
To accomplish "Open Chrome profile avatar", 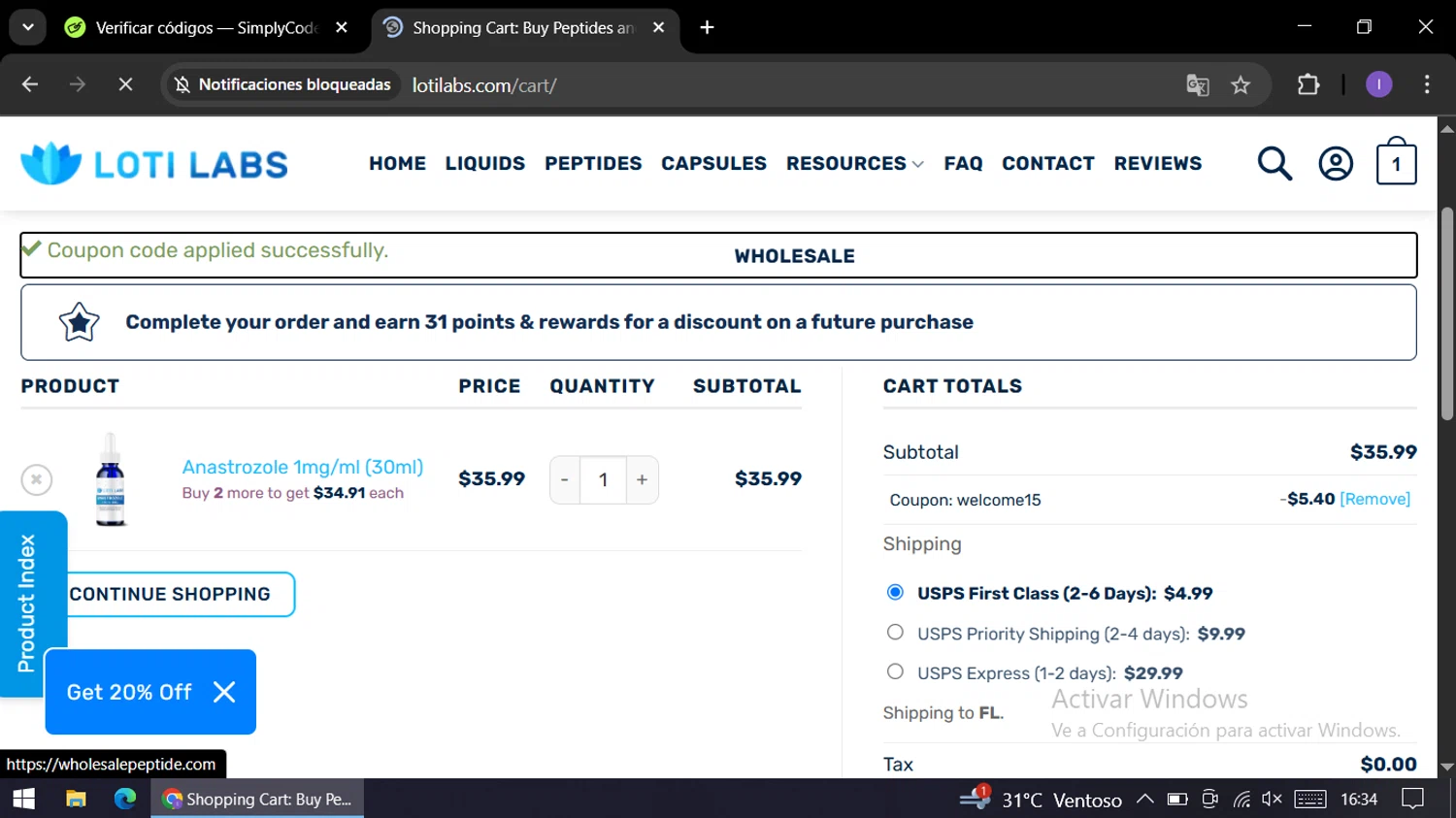I will (x=1378, y=84).
